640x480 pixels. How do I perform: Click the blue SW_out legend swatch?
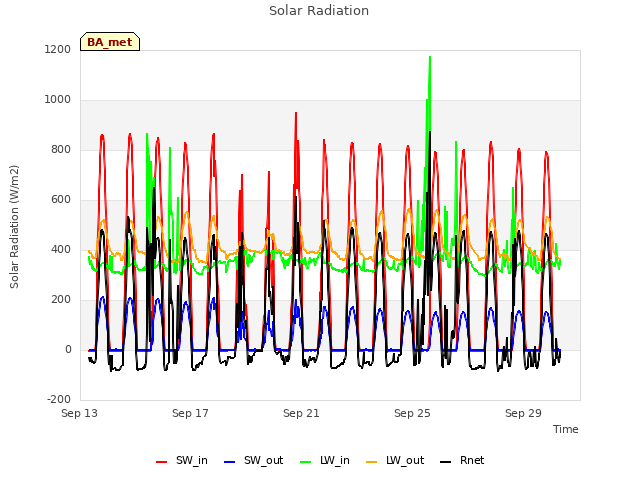click(x=230, y=462)
